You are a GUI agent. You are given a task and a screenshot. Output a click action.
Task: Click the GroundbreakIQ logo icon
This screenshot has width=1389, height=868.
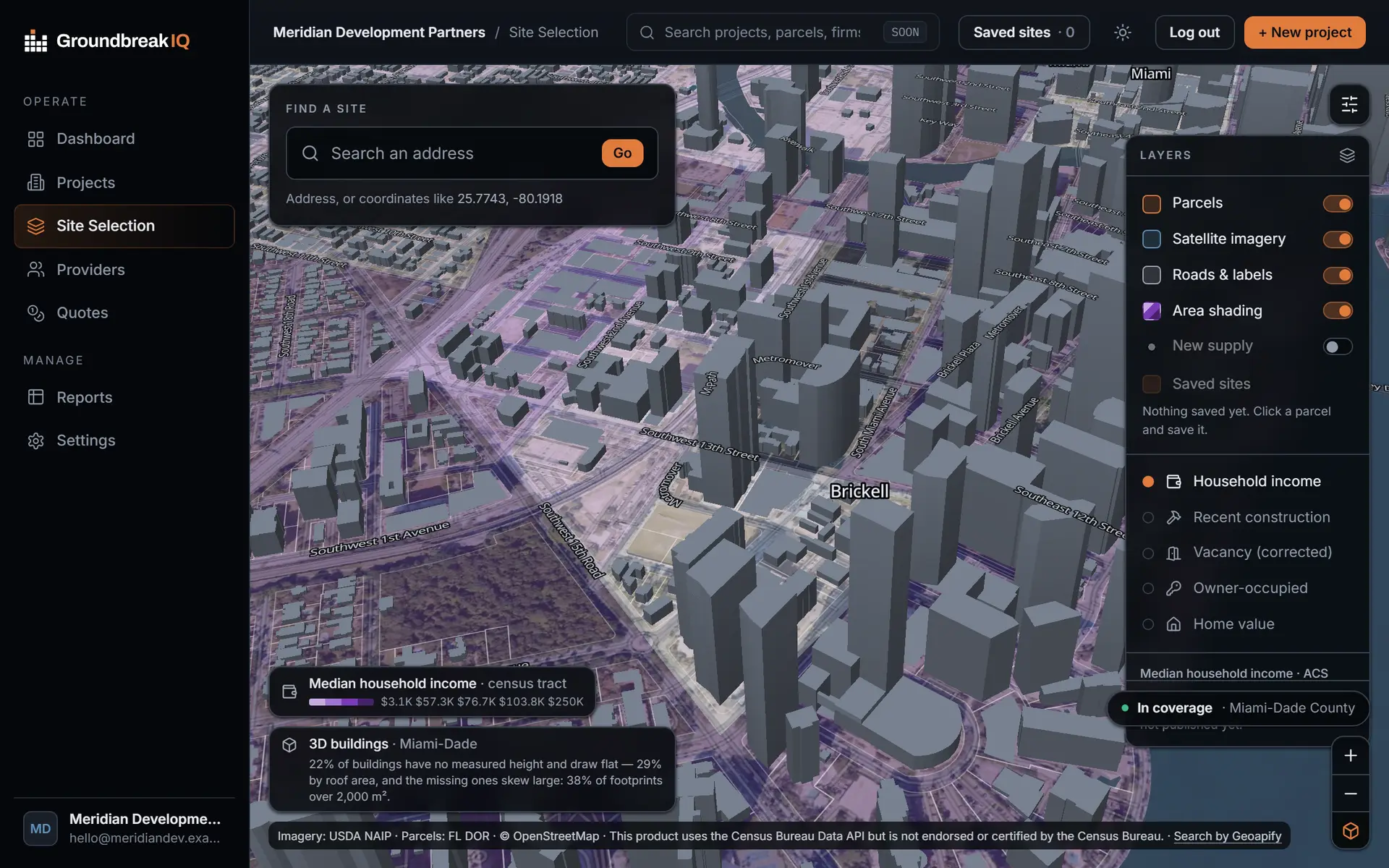pyautogui.click(x=35, y=41)
